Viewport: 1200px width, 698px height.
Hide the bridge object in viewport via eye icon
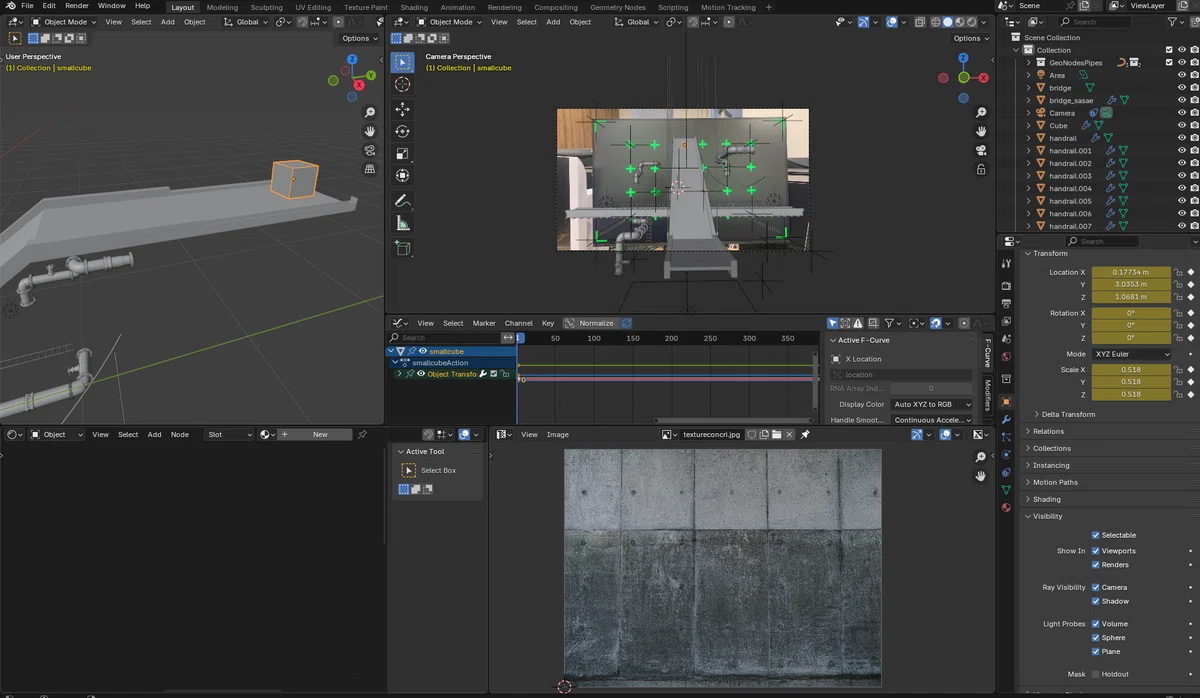coord(1182,88)
